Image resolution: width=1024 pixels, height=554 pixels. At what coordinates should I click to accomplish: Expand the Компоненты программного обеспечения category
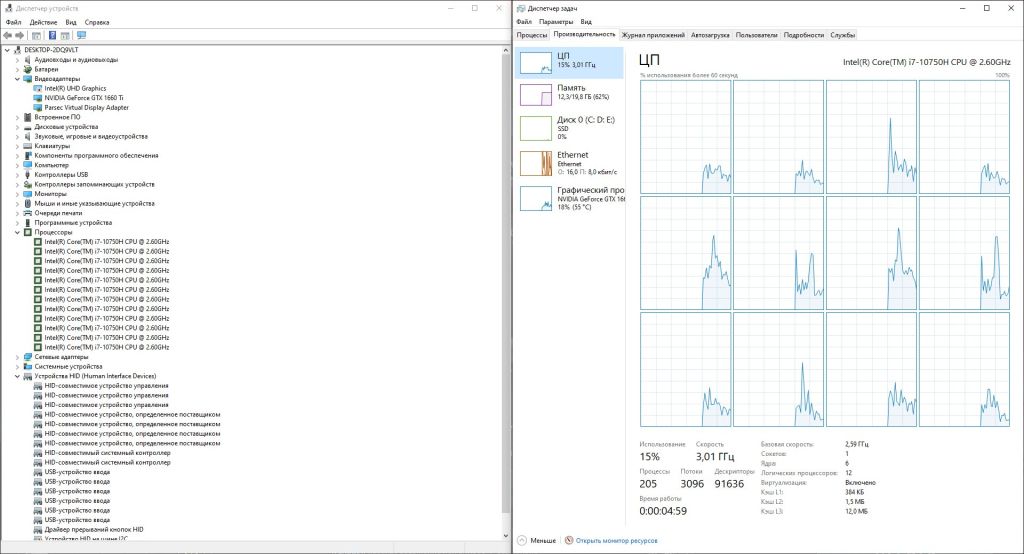[18, 155]
